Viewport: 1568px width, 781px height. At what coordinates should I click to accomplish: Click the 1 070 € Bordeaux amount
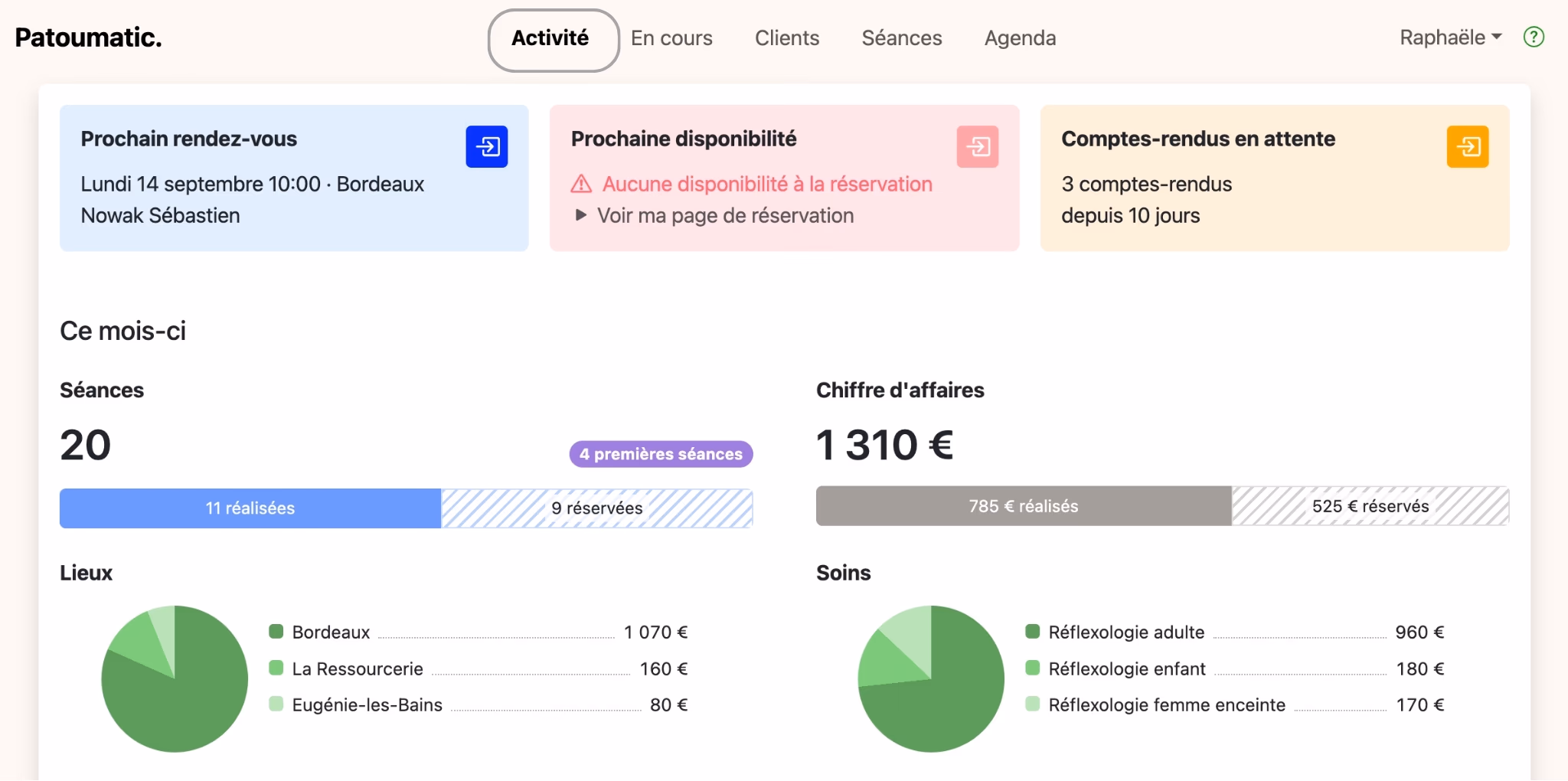(656, 632)
